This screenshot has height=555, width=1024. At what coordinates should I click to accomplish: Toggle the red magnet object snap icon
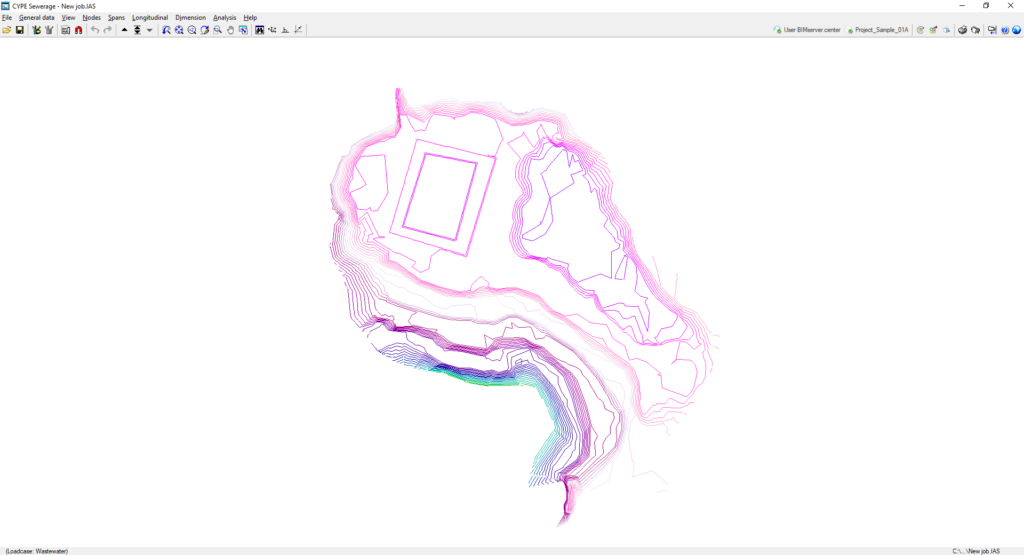click(78, 30)
